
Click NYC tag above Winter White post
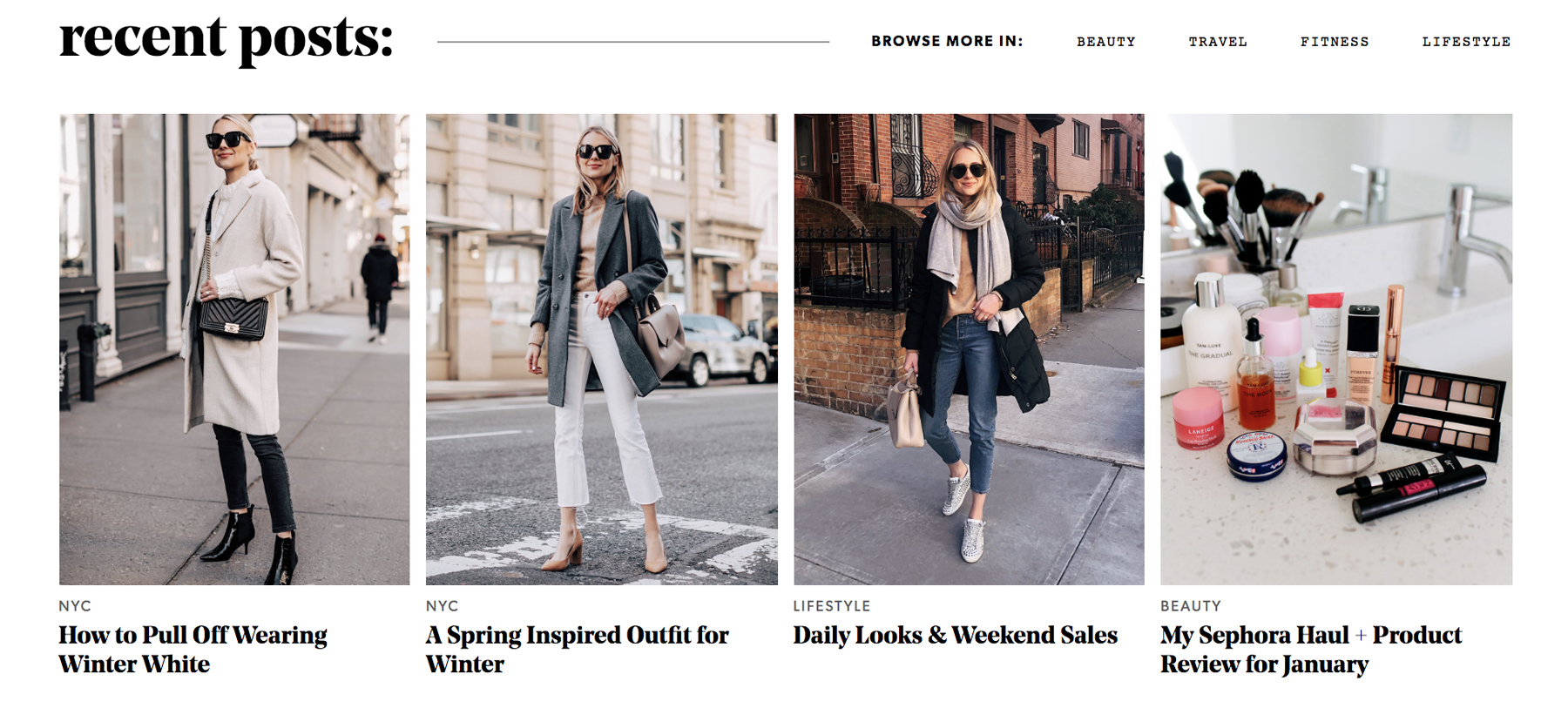[75, 606]
